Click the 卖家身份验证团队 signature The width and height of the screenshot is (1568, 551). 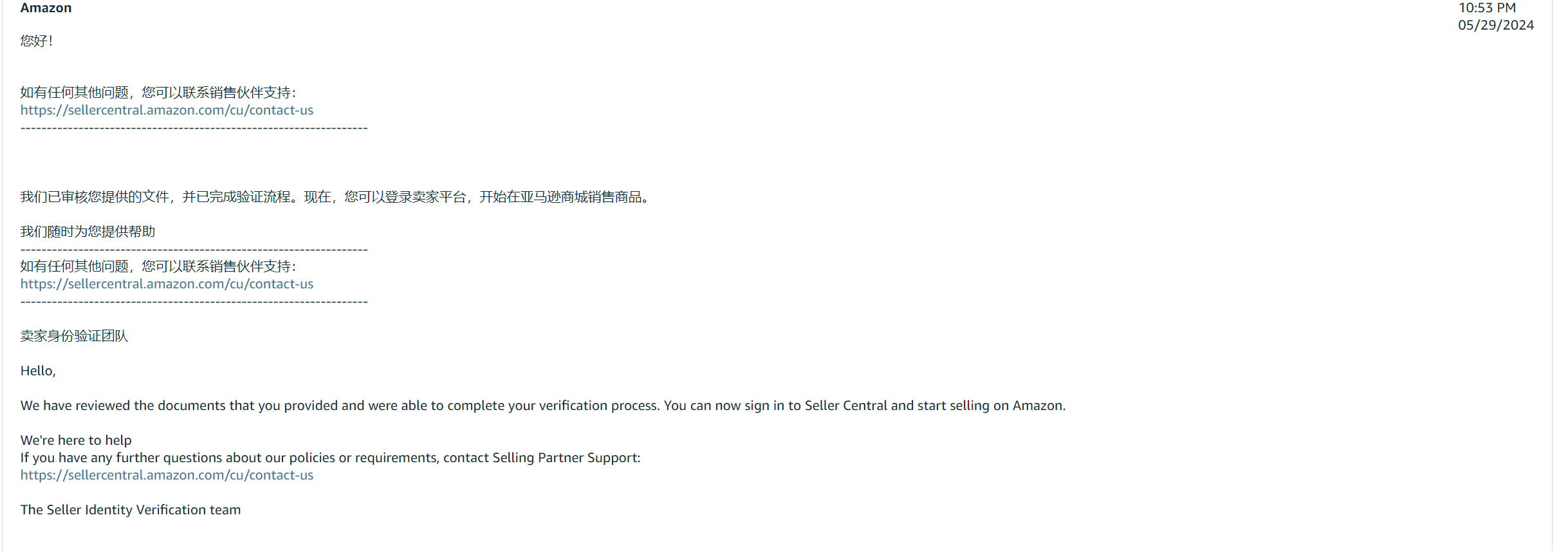(x=74, y=336)
